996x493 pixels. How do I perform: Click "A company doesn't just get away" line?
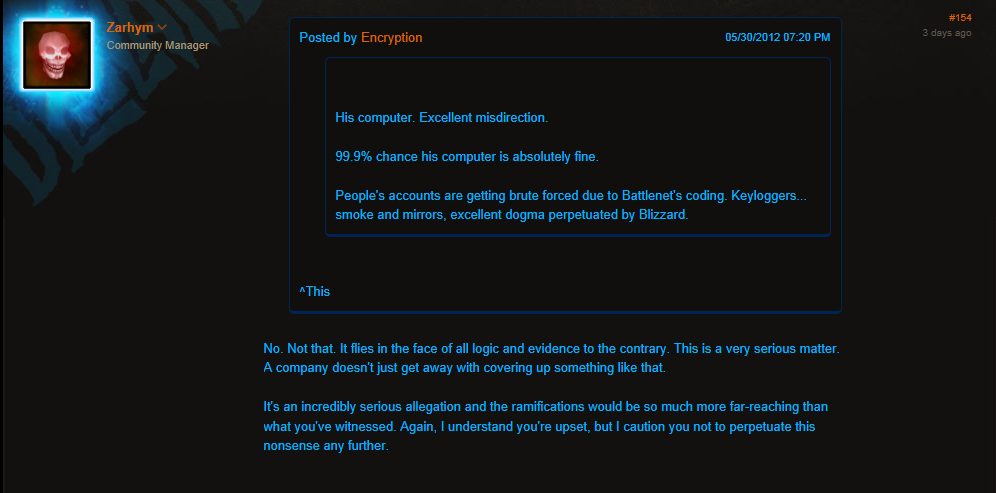coord(464,369)
